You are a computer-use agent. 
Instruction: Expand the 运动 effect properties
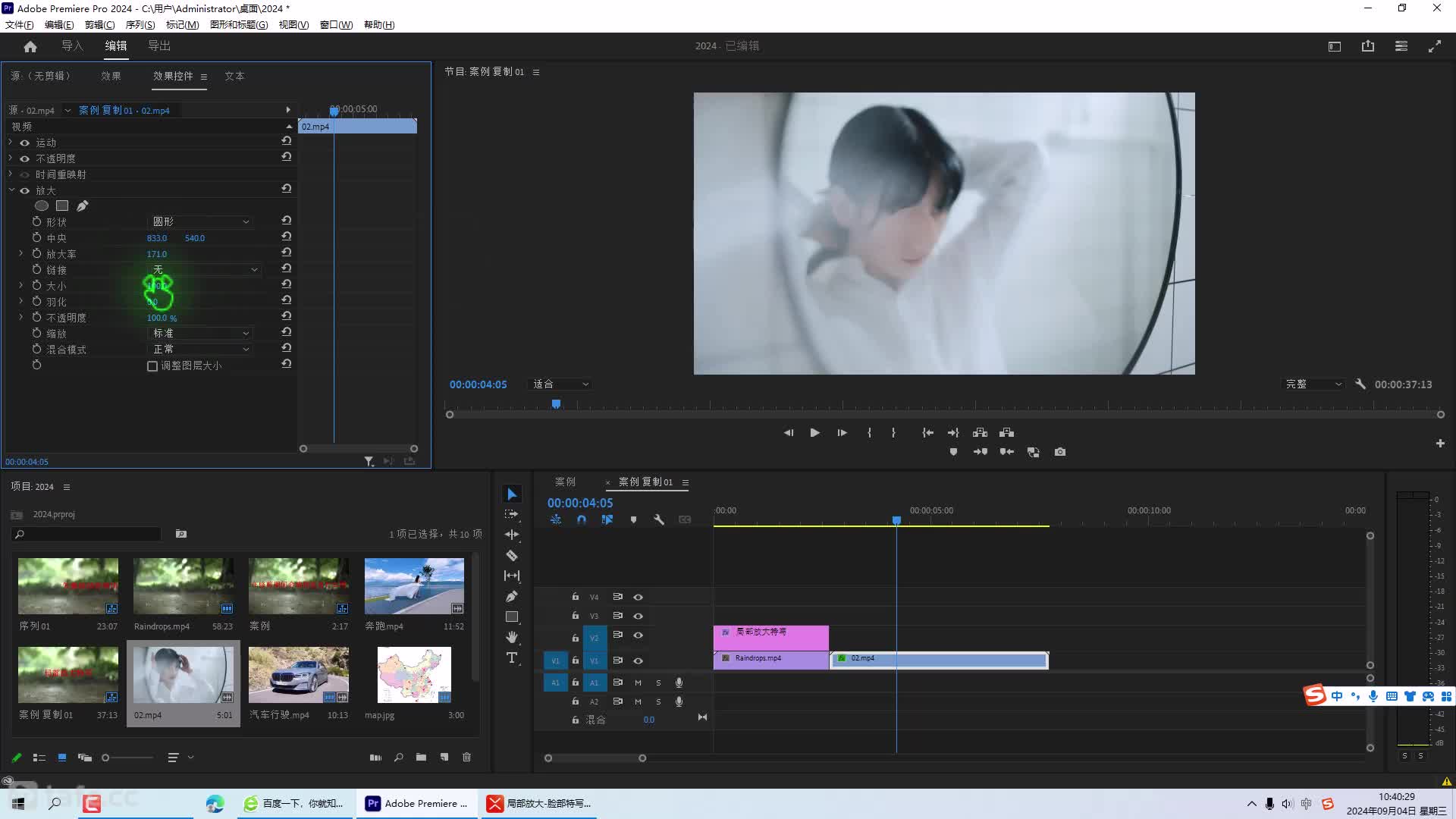pyautogui.click(x=11, y=142)
